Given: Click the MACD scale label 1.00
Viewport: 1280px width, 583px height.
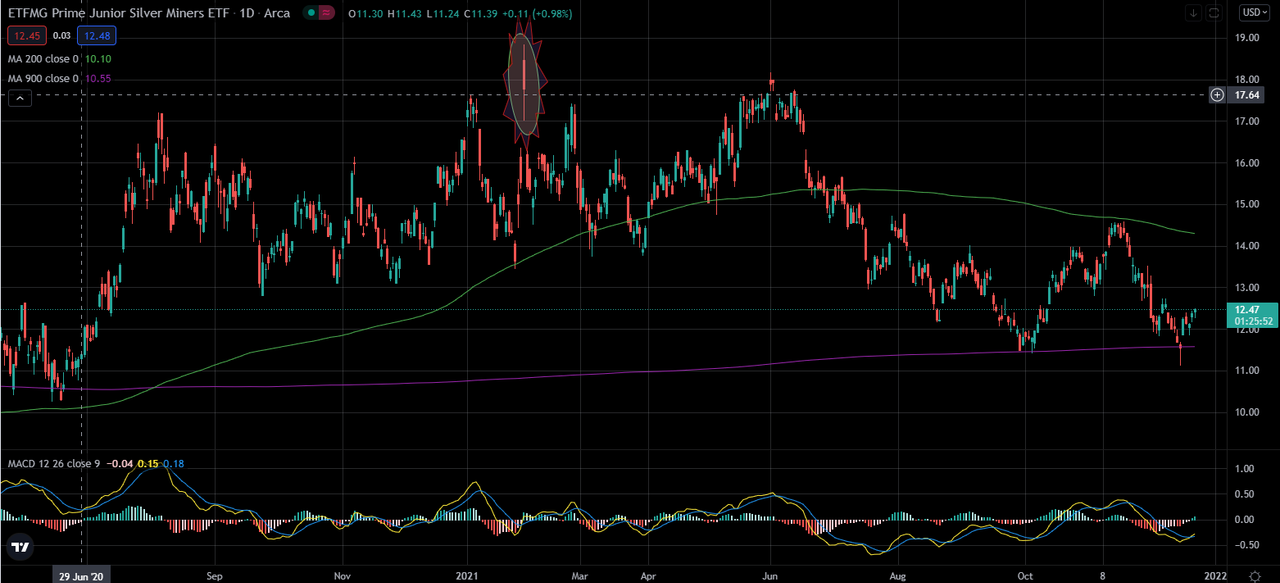Looking at the screenshot, I should [x=1246, y=468].
